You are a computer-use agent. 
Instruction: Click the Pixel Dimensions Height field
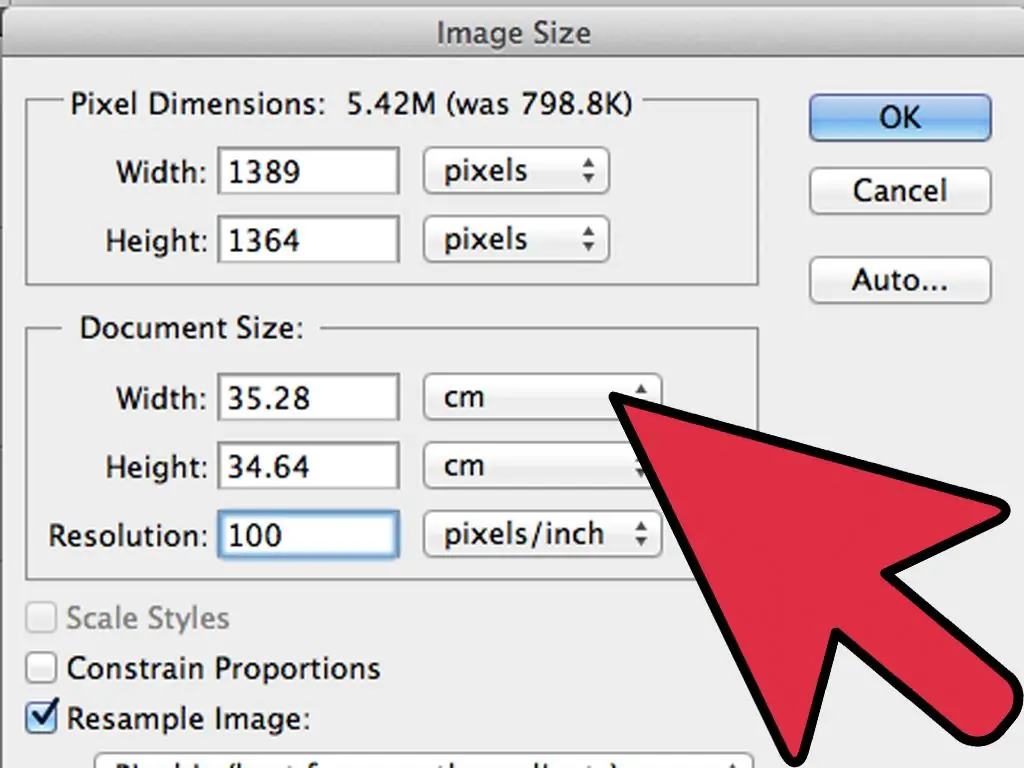coord(308,240)
